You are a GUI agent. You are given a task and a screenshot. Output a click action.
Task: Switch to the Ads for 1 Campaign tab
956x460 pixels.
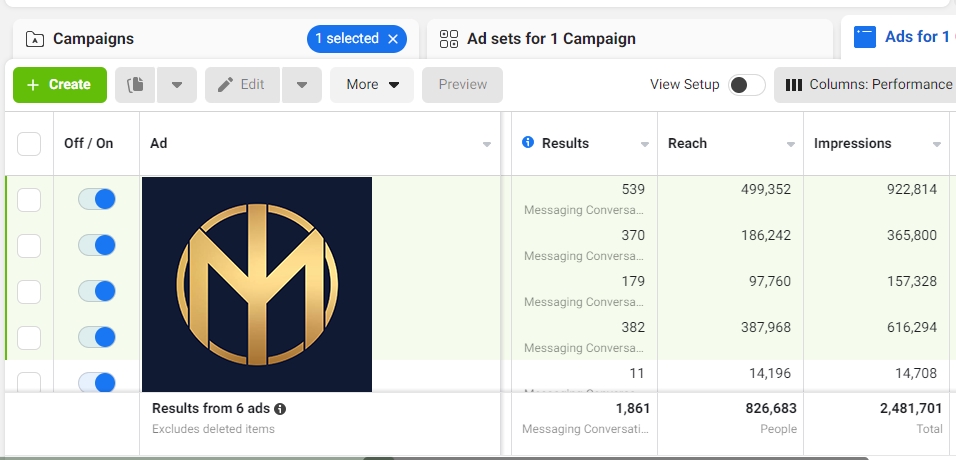click(899, 37)
